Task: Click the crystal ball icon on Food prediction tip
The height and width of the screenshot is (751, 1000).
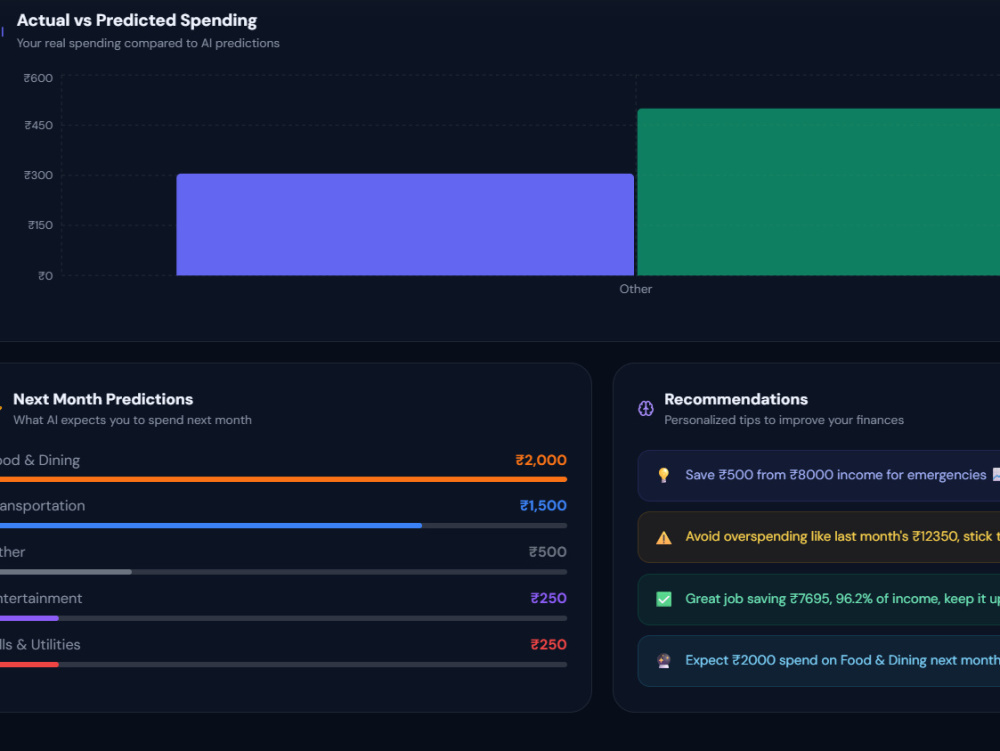Action: [663, 660]
